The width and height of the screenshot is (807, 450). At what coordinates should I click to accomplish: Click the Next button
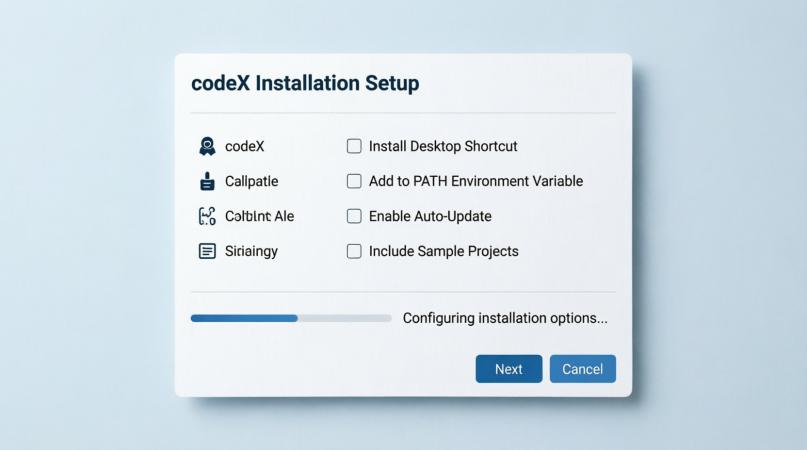click(x=508, y=369)
